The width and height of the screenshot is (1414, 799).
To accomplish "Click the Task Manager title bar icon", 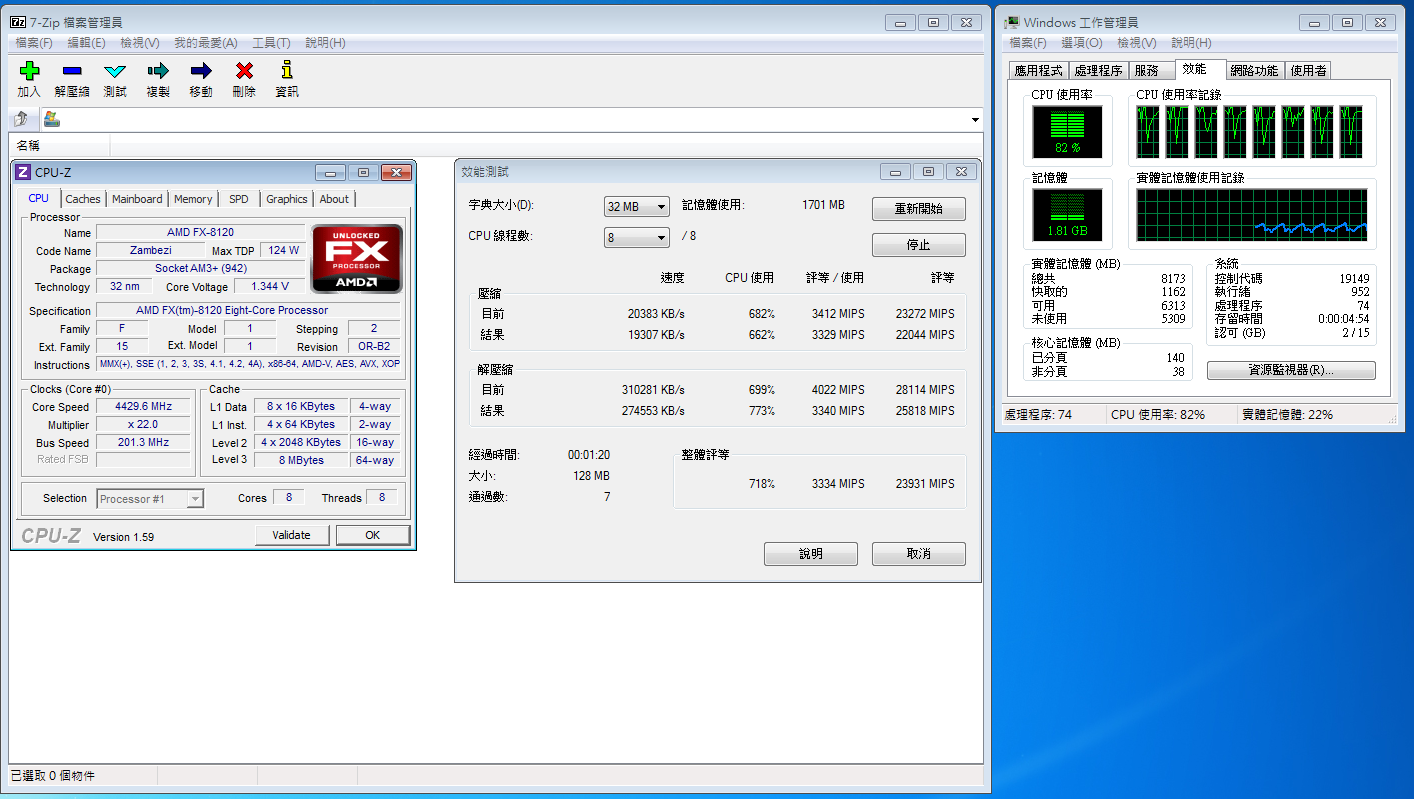I will point(1012,22).
